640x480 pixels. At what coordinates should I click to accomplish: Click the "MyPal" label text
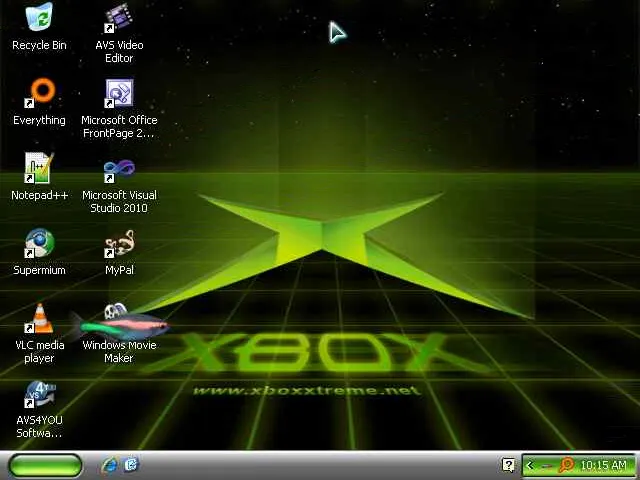119,270
